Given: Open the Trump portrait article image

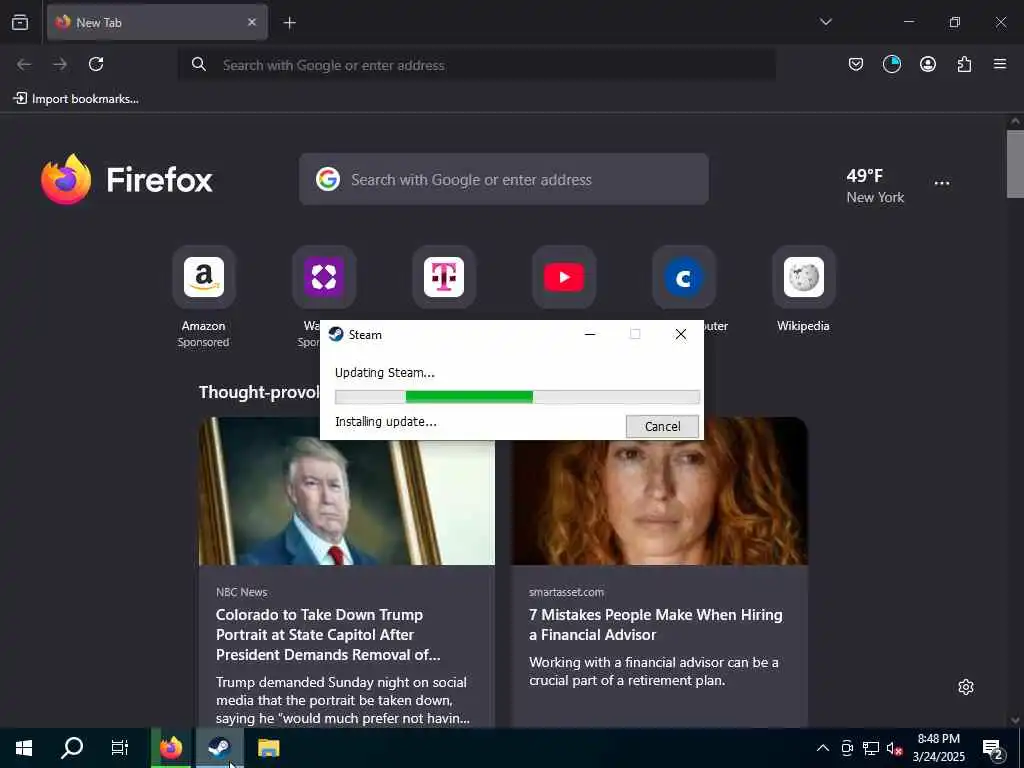Looking at the screenshot, I should [347, 502].
